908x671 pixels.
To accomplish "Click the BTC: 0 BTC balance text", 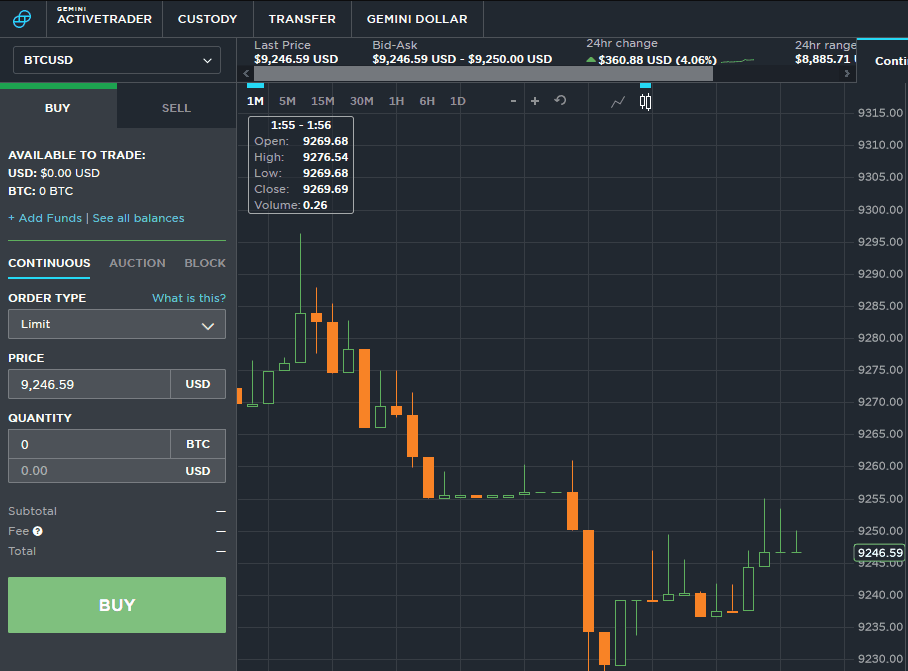I will click(x=41, y=191).
